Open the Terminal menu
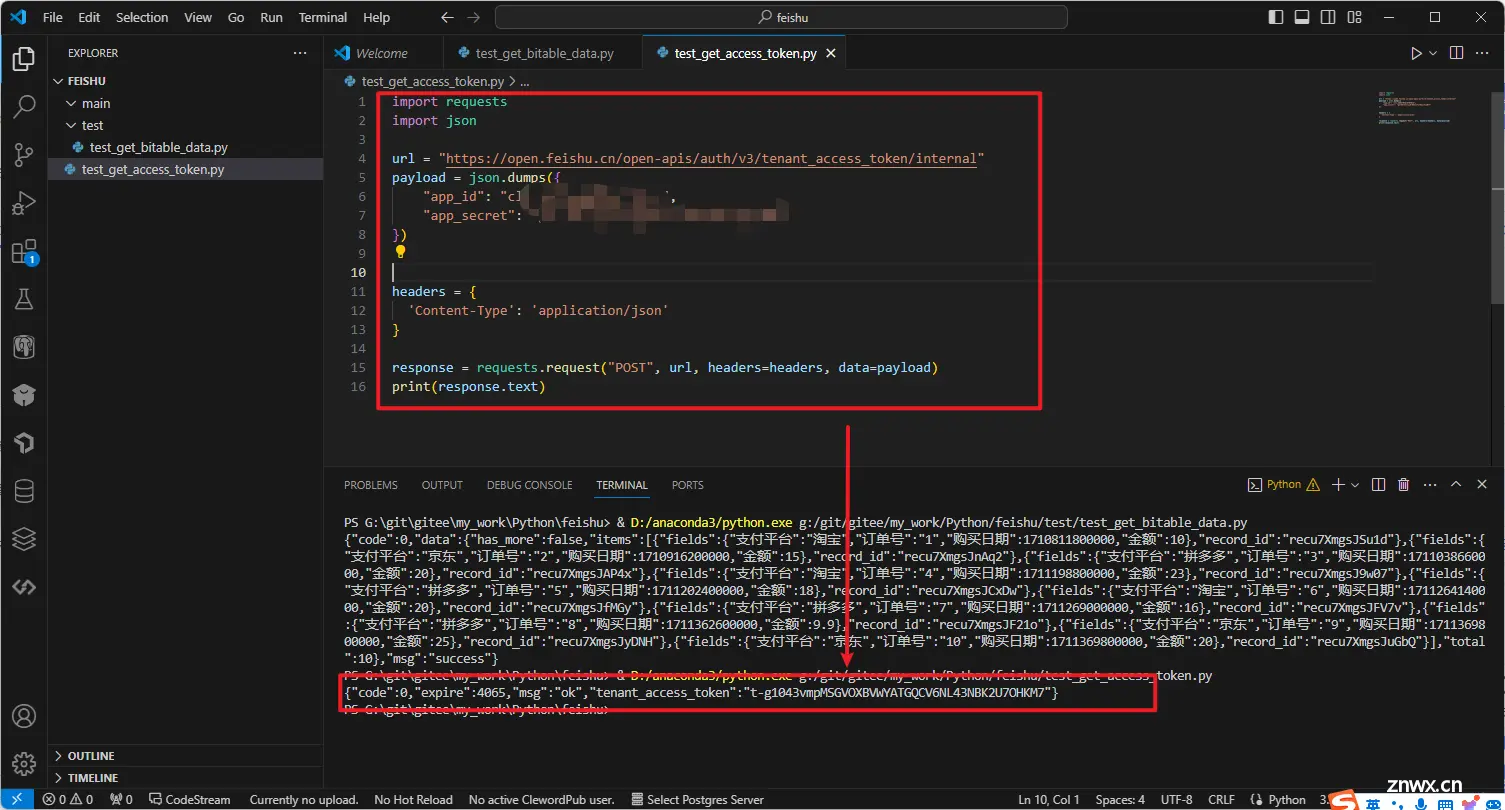The width and height of the screenshot is (1505, 810). [323, 17]
